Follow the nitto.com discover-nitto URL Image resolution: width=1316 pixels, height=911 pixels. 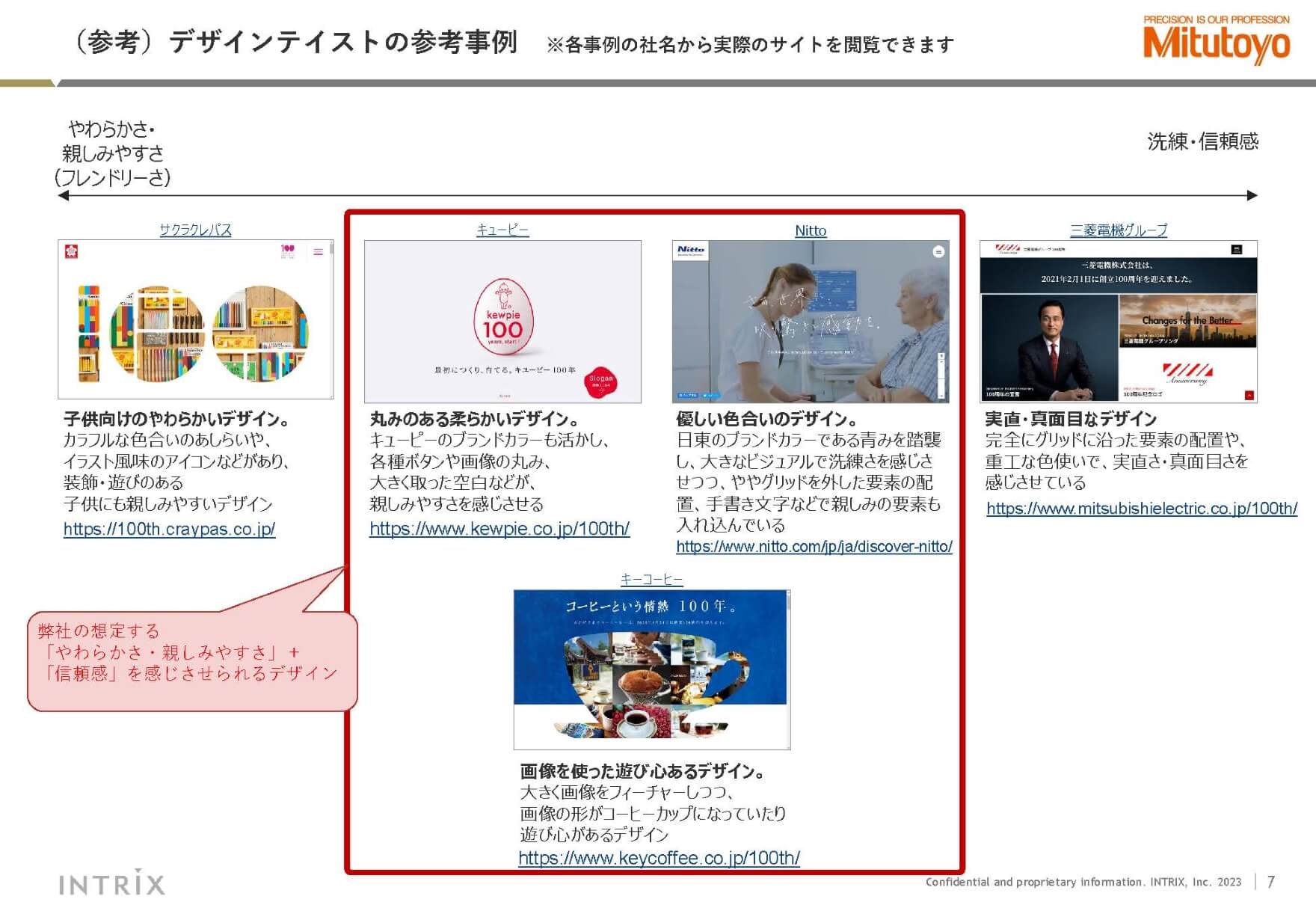pos(814,547)
